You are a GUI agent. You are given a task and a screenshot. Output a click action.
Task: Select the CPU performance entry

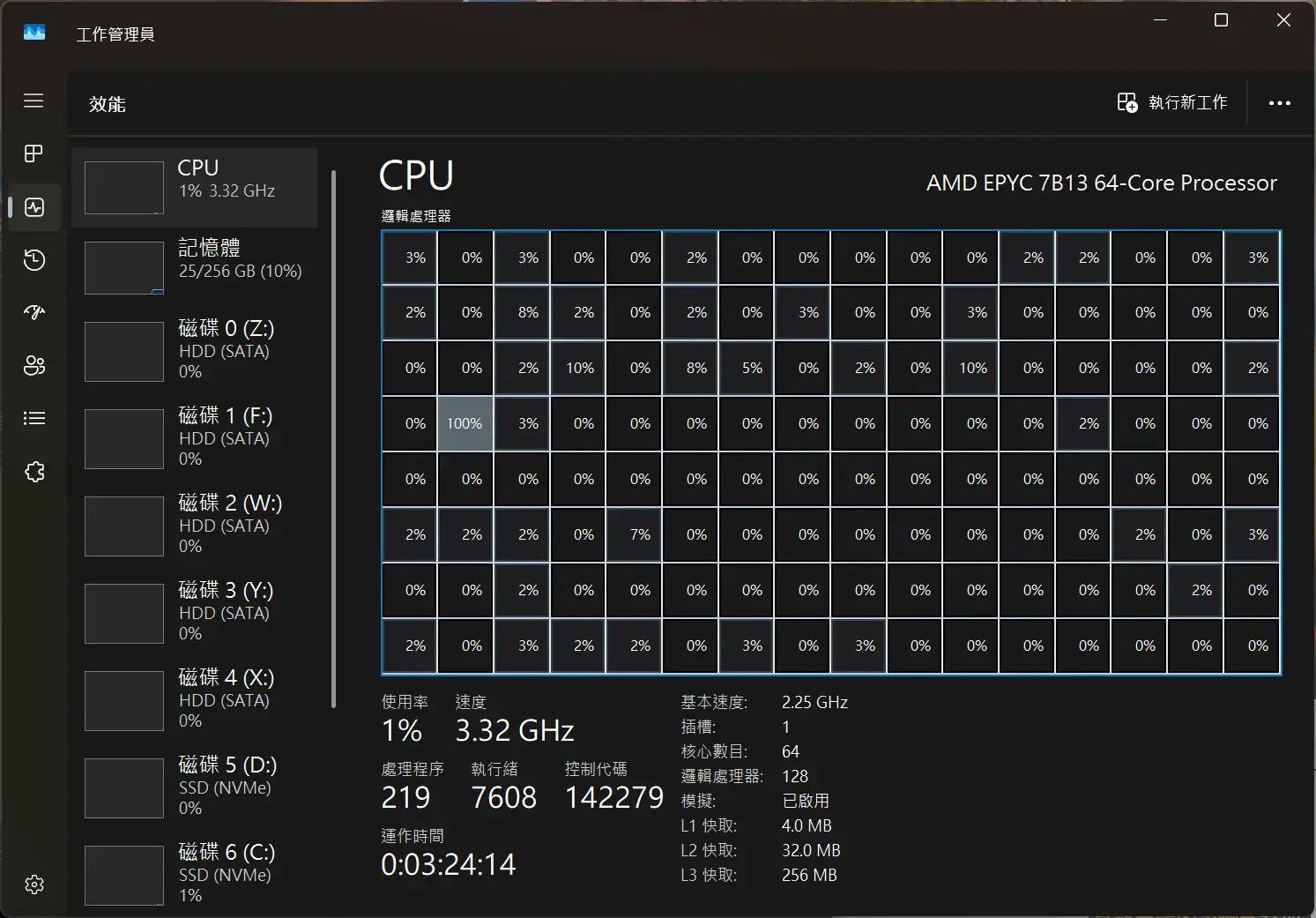pos(195,187)
